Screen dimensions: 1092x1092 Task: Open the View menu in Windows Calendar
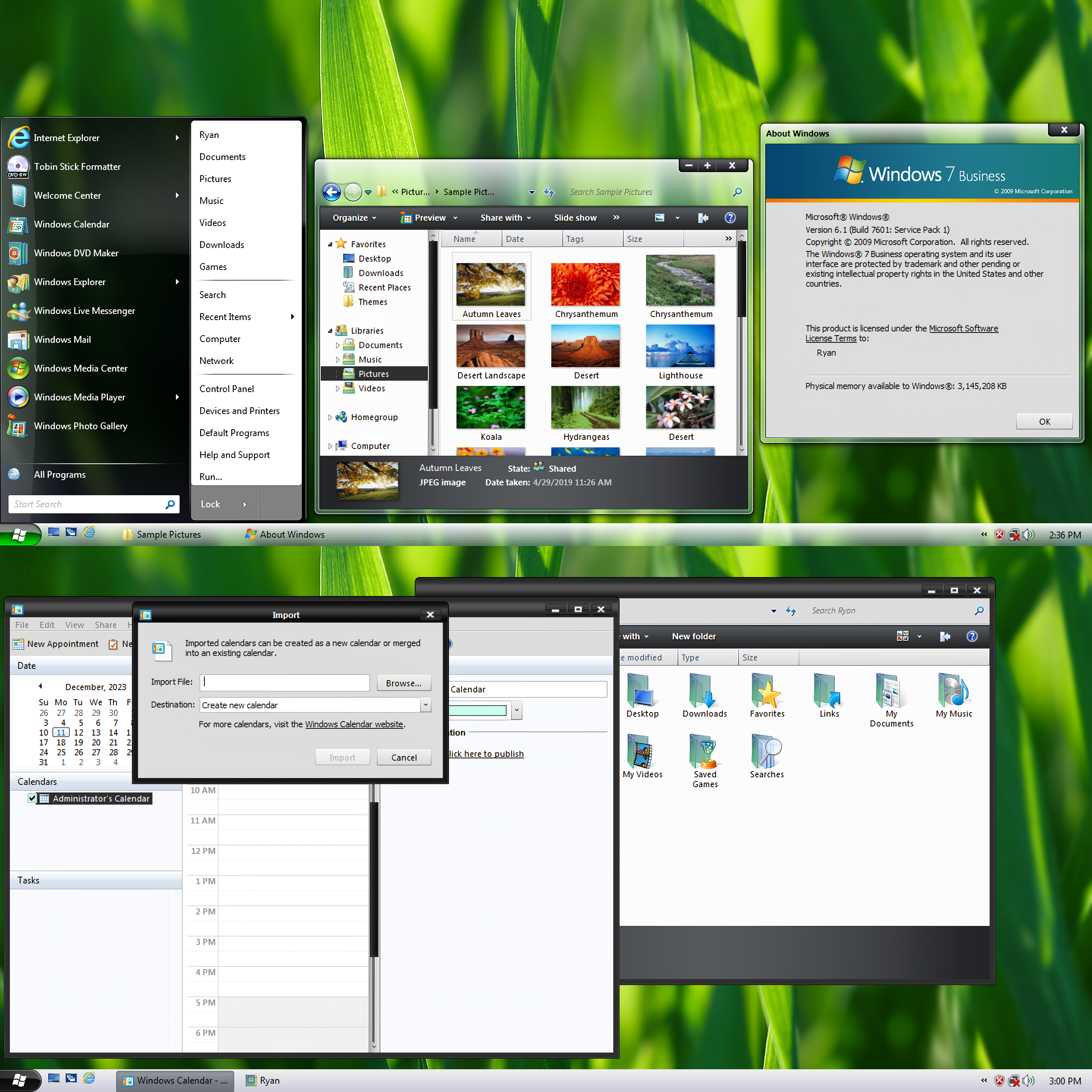click(75, 624)
